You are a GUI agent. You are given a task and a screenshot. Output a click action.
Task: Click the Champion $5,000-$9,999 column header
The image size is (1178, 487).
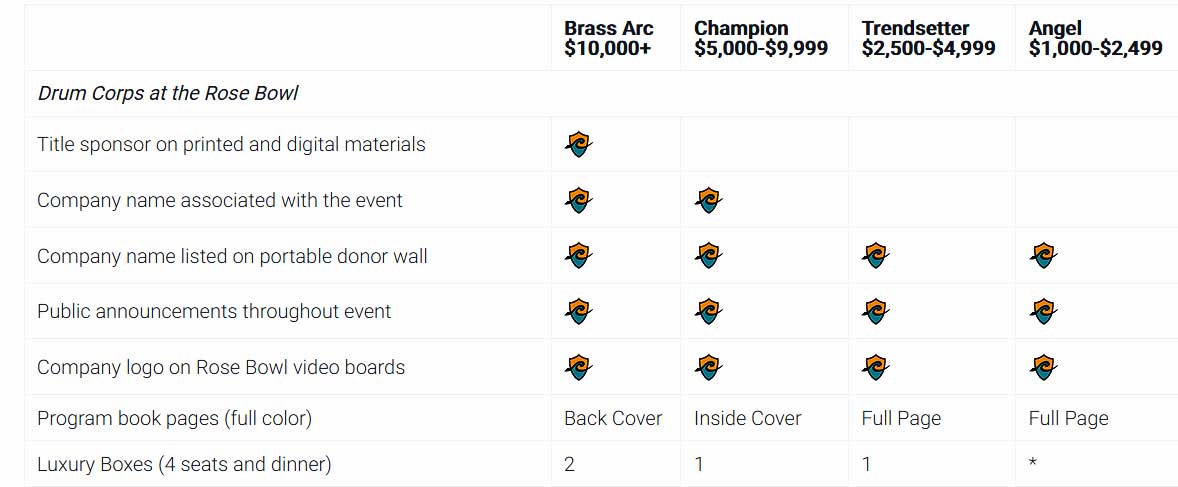pyautogui.click(x=760, y=38)
